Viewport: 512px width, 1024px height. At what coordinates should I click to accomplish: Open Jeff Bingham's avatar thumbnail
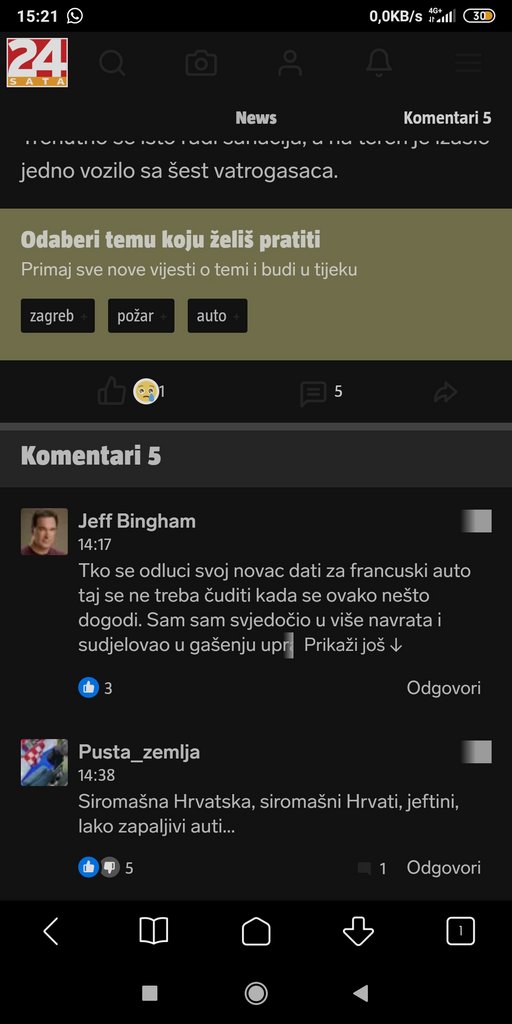click(44, 532)
